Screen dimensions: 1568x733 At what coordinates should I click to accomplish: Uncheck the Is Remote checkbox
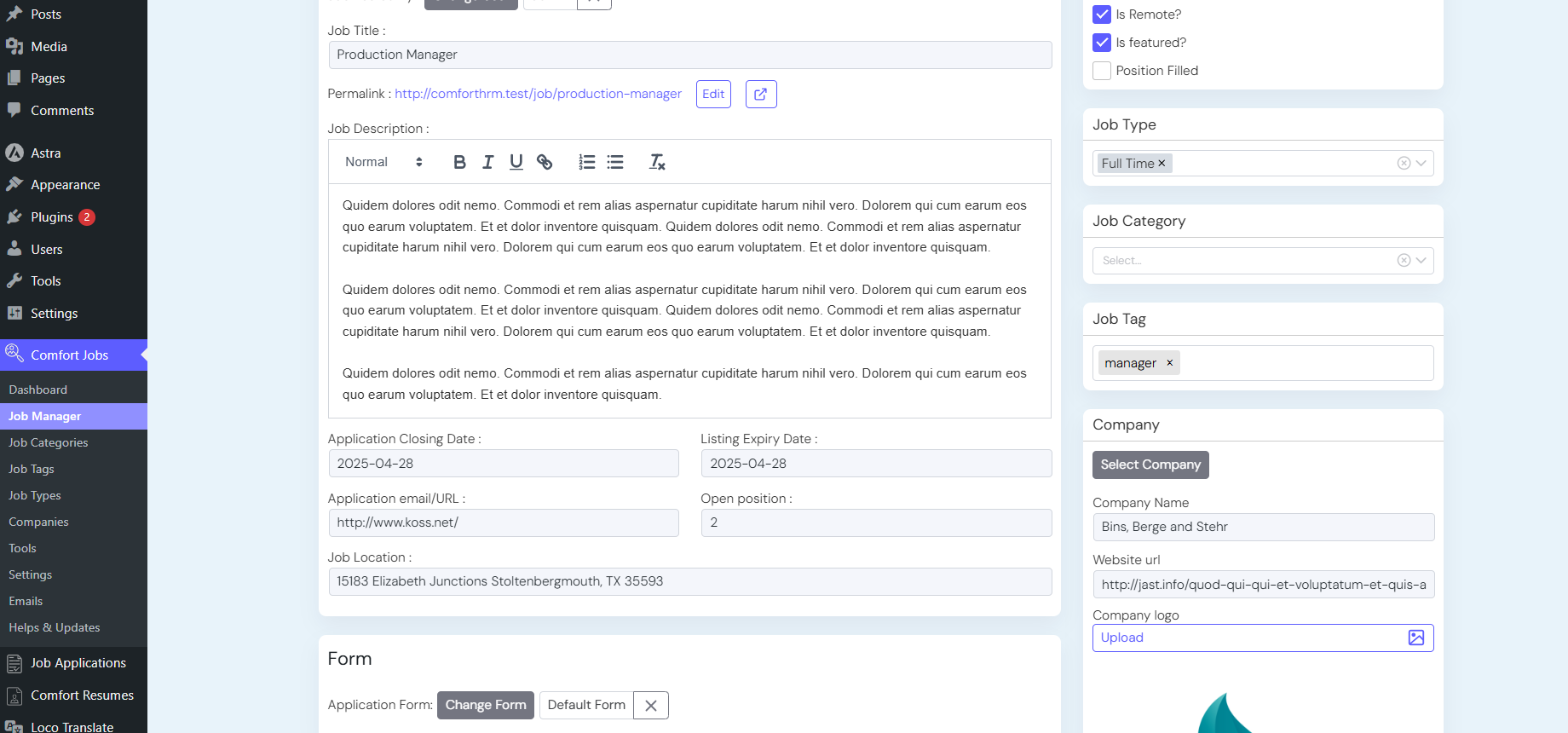pyautogui.click(x=1102, y=14)
